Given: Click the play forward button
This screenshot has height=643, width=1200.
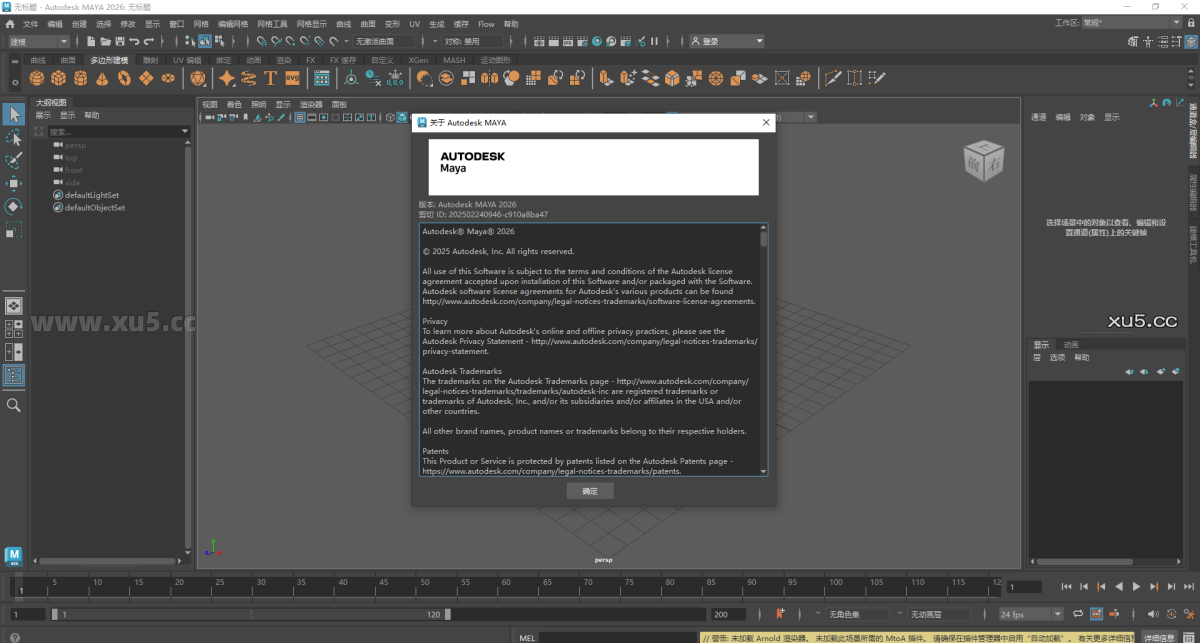Looking at the screenshot, I should 1136,587.
